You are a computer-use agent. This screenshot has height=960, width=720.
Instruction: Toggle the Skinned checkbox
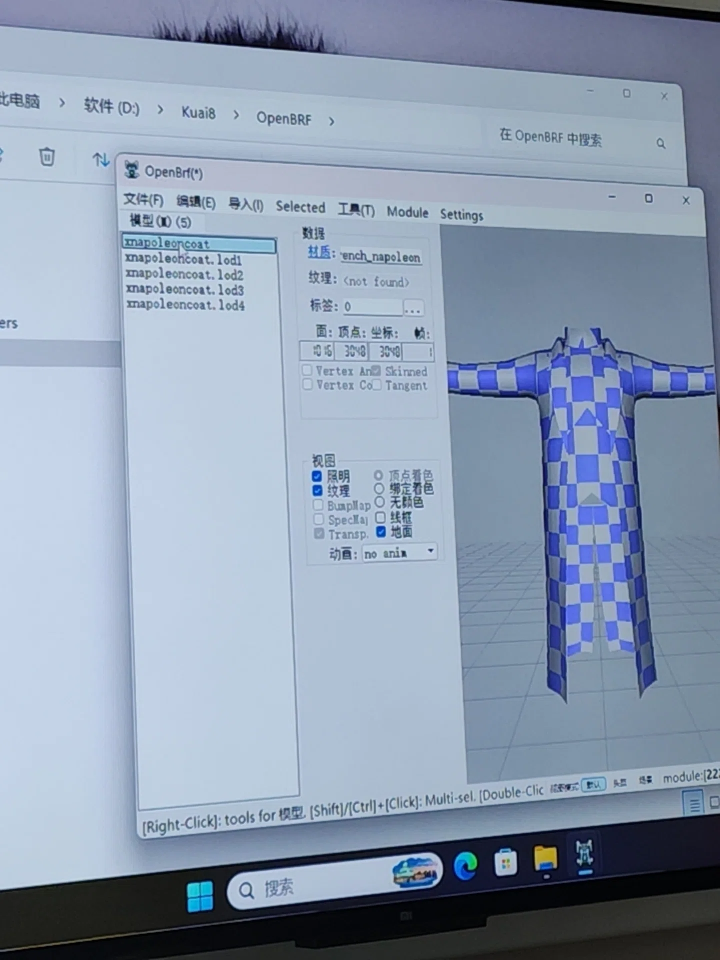[x=376, y=370]
